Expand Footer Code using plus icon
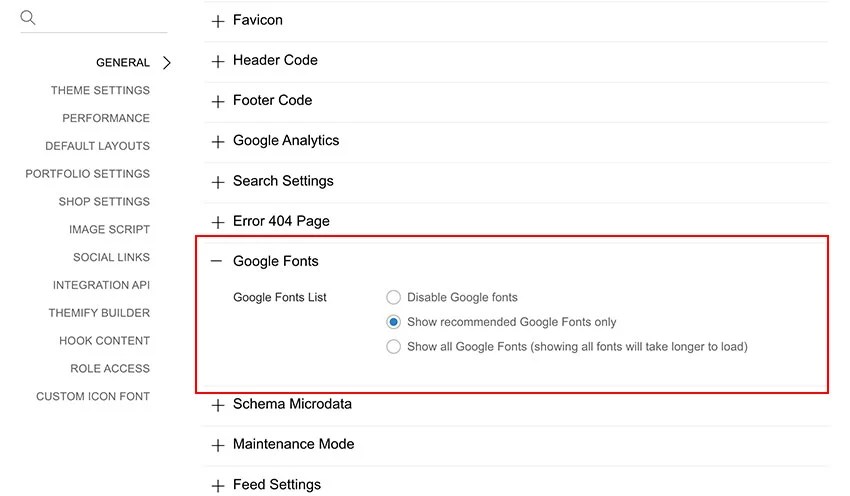The height and width of the screenshot is (496, 850). (218, 101)
